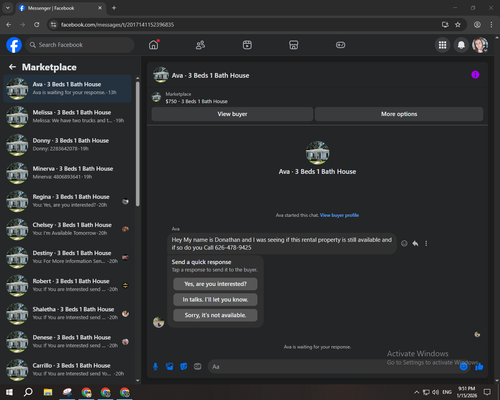Open the Notifications bell
This screenshot has height=400, width=500.
461,45
